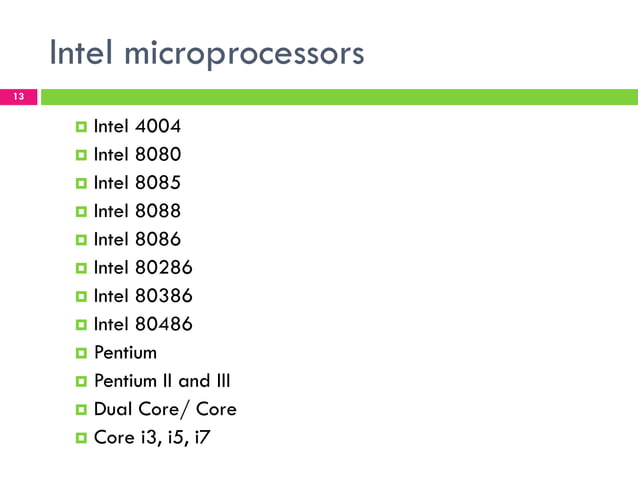This screenshot has height=478, width=638.
Task: Select the Core i3, i5, i7 text
Action: [152, 438]
